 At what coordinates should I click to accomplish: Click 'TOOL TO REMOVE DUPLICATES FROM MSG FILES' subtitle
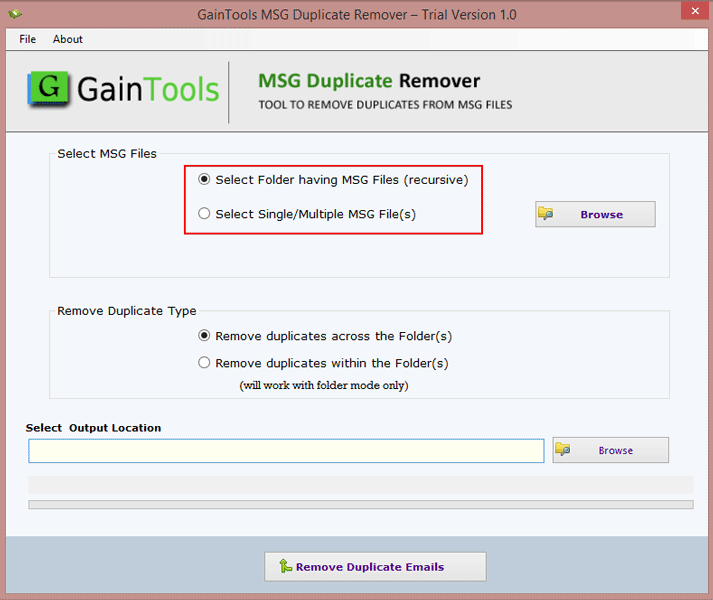(385, 105)
